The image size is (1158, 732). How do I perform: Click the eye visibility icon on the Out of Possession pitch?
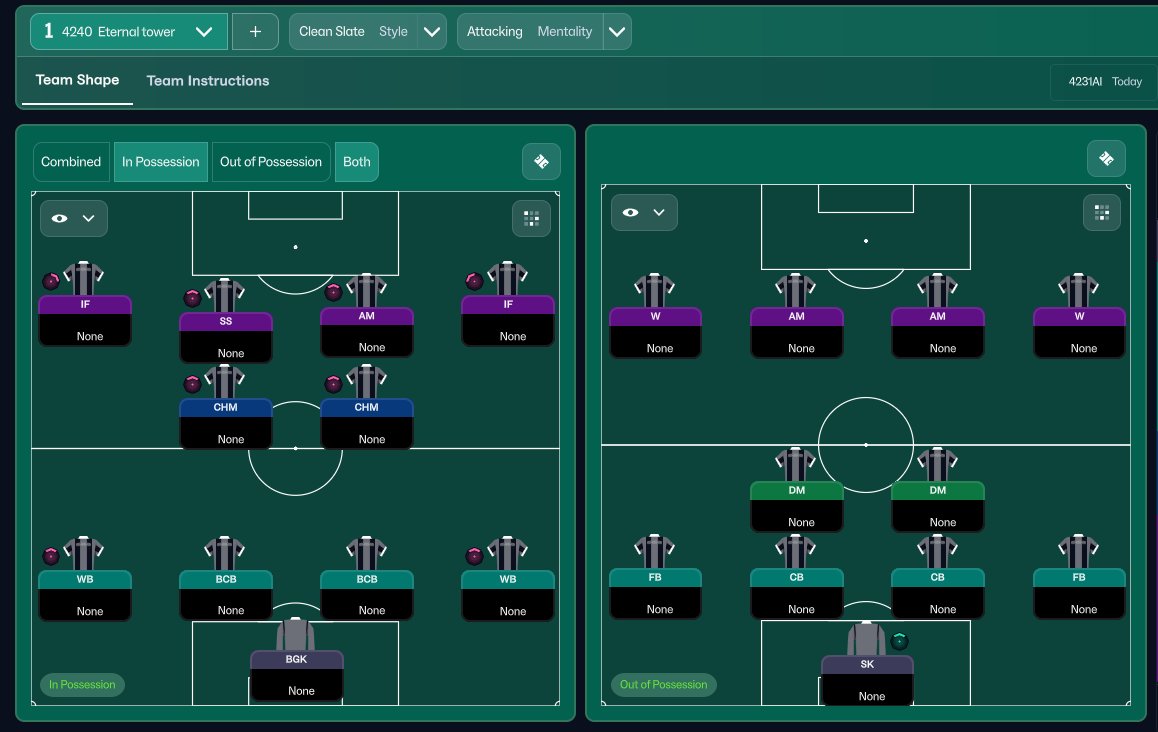[631, 213]
